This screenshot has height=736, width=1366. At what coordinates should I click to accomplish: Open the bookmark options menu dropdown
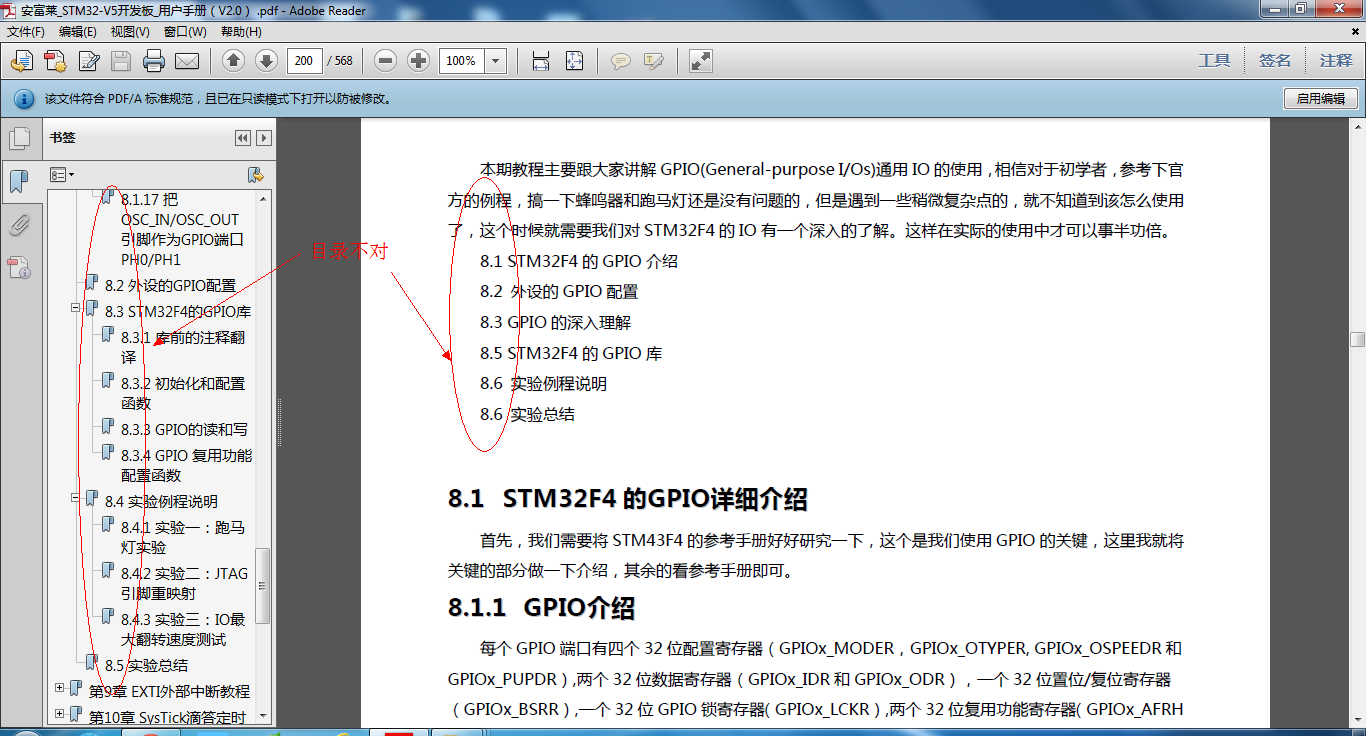[62, 175]
